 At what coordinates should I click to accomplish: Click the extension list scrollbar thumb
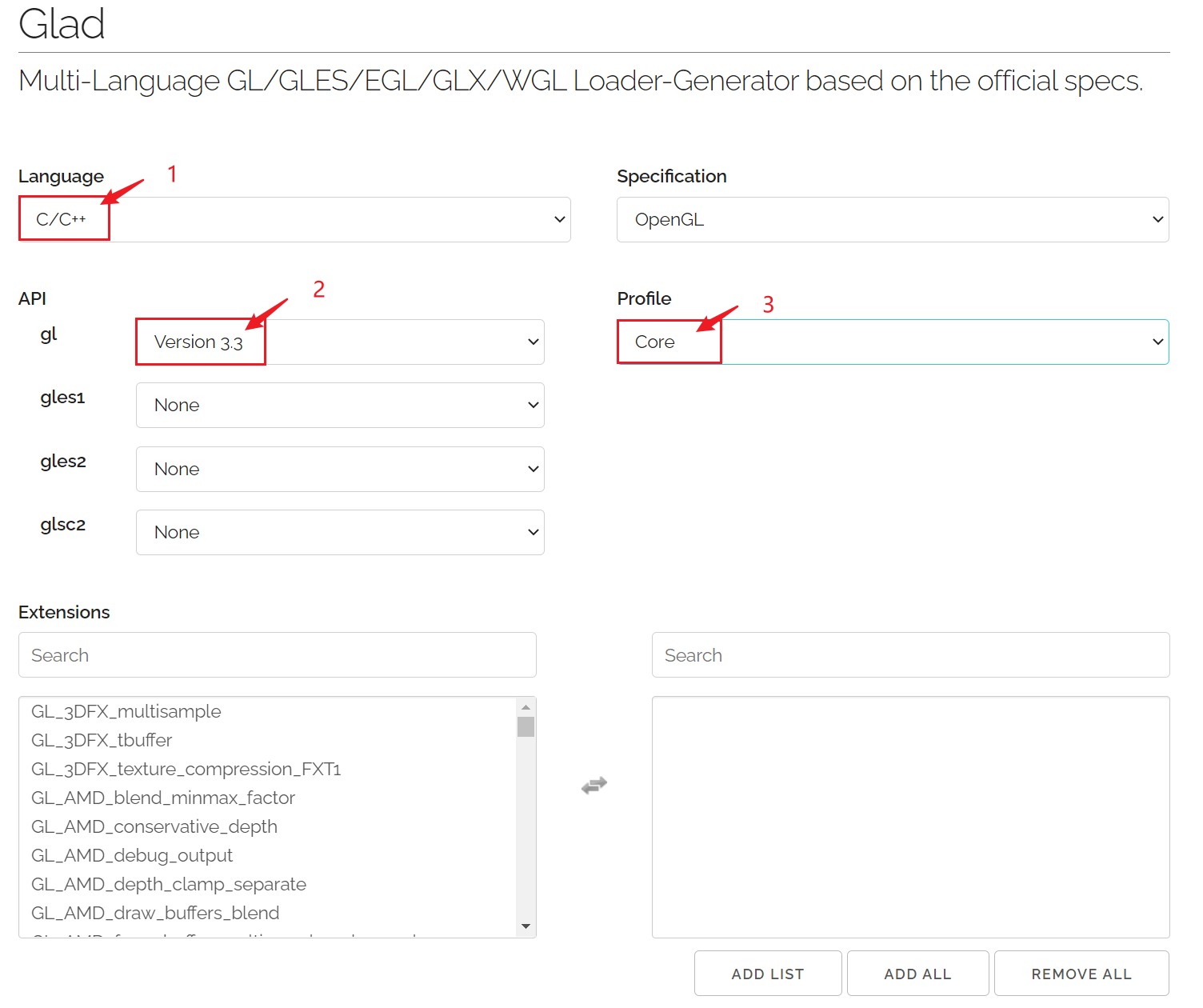526,726
